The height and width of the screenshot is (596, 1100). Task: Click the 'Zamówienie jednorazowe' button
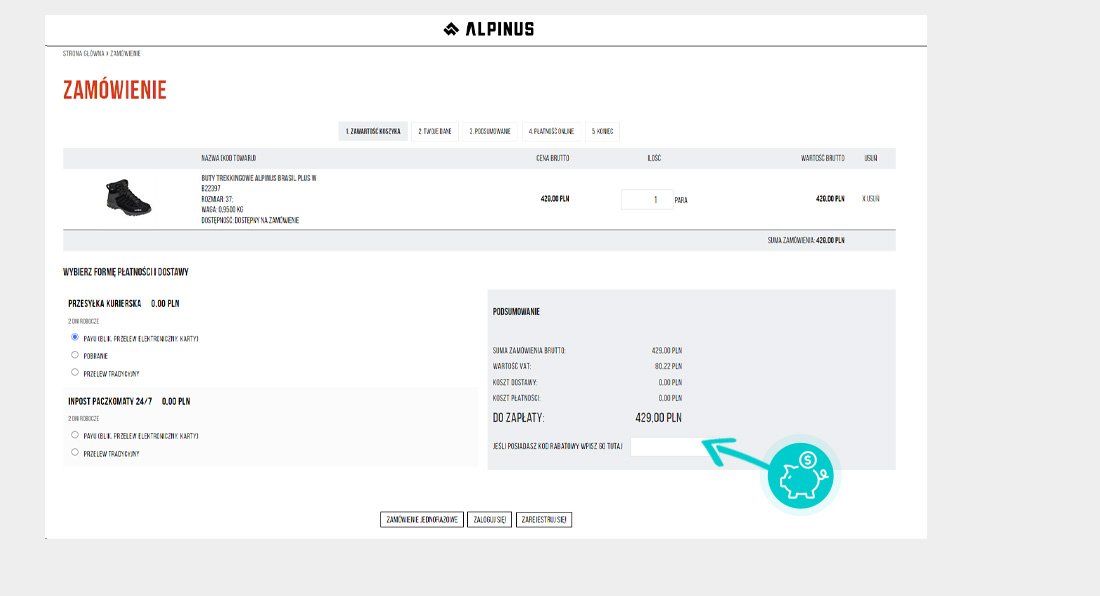(x=422, y=520)
